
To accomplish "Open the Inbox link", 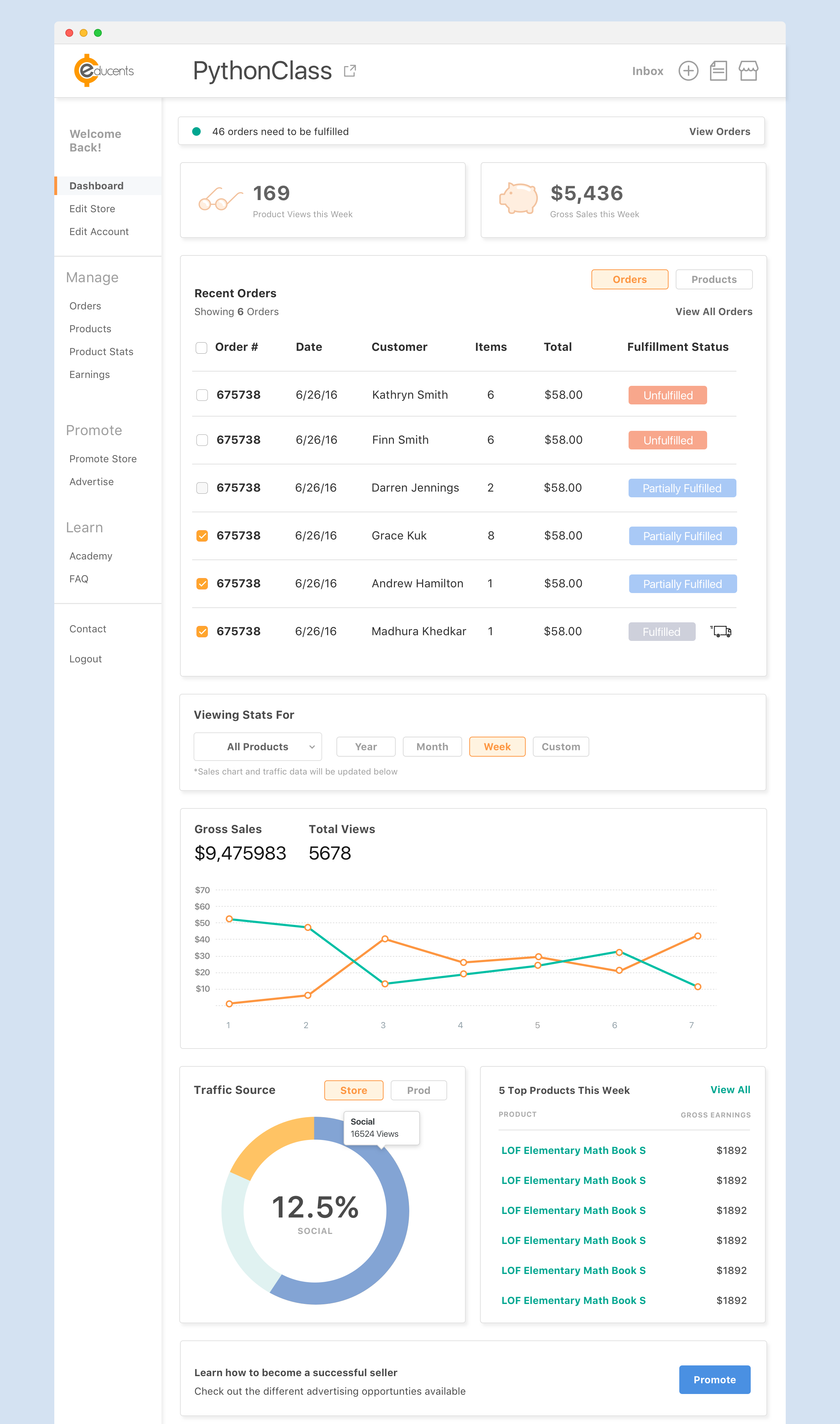I will pos(647,71).
